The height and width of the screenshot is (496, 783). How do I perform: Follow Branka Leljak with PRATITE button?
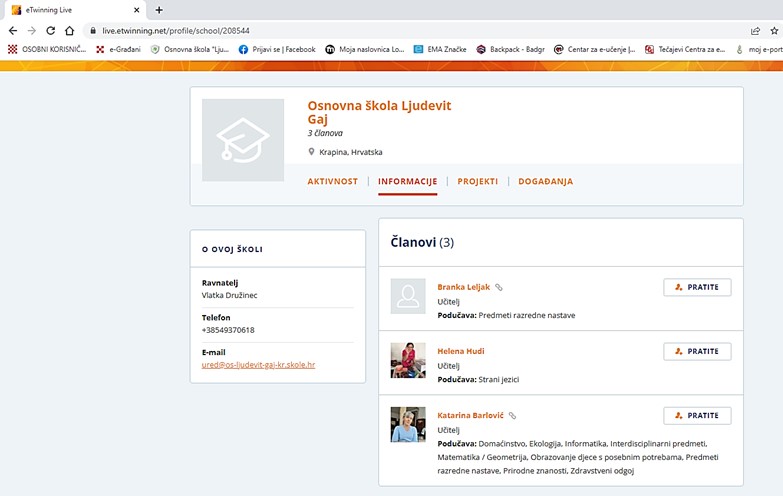[697, 287]
